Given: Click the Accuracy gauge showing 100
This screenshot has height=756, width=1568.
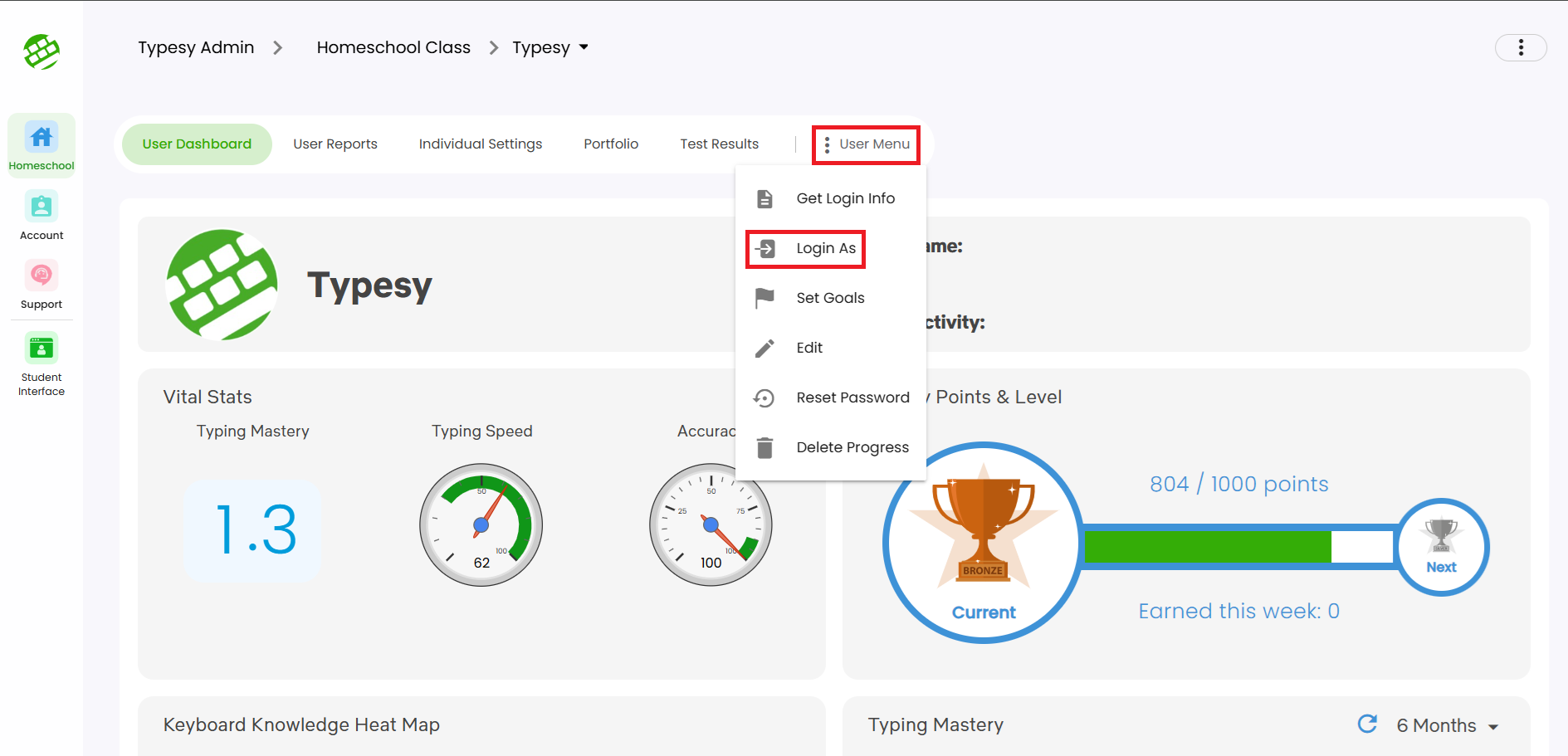Looking at the screenshot, I should click(711, 524).
